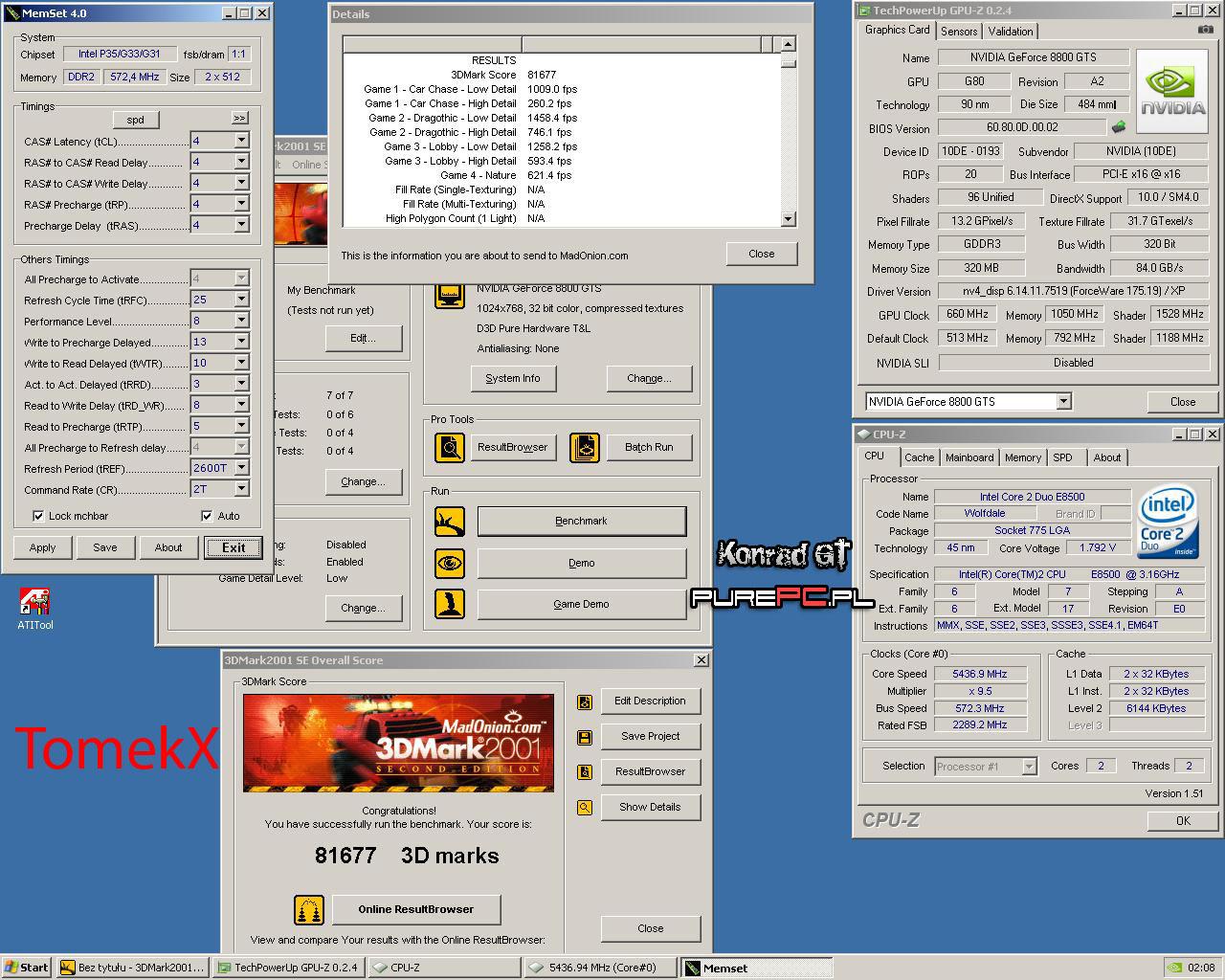Click the BIOS save chip icon in GPU-Z
The height and width of the screenshot is (980, 1225).
click(x=1117, y=127)
